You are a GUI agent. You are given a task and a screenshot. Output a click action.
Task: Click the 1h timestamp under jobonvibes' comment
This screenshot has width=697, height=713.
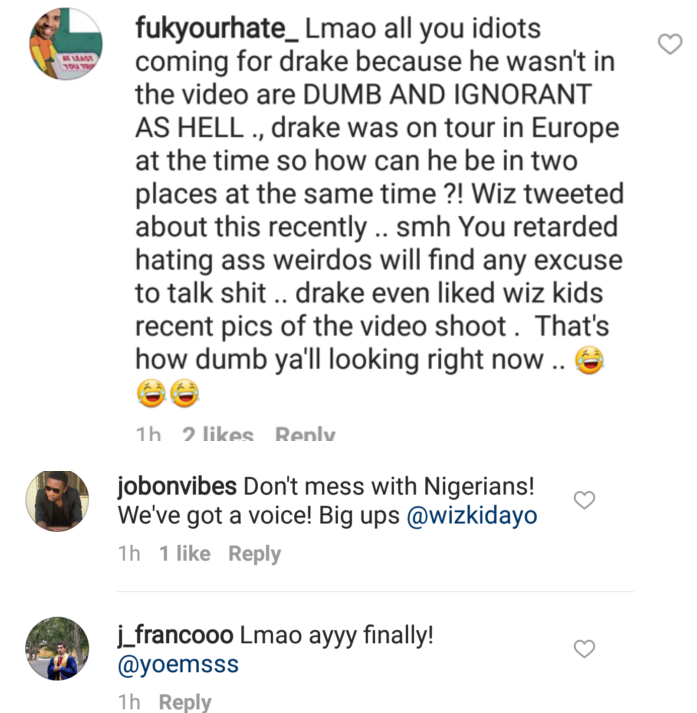tap(129, 553)
